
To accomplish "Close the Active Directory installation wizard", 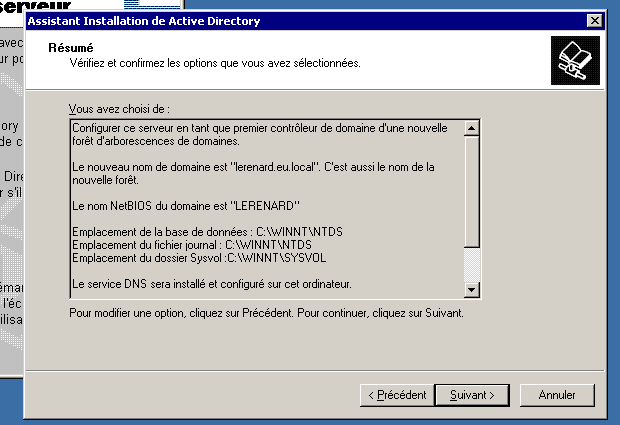I will point(594,21).
